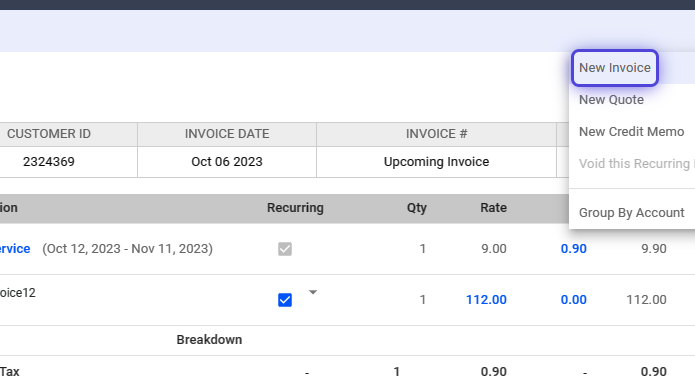695x377 pixels.
Task: Click the INVOICE DATE header cell
Action: point(227,134)
